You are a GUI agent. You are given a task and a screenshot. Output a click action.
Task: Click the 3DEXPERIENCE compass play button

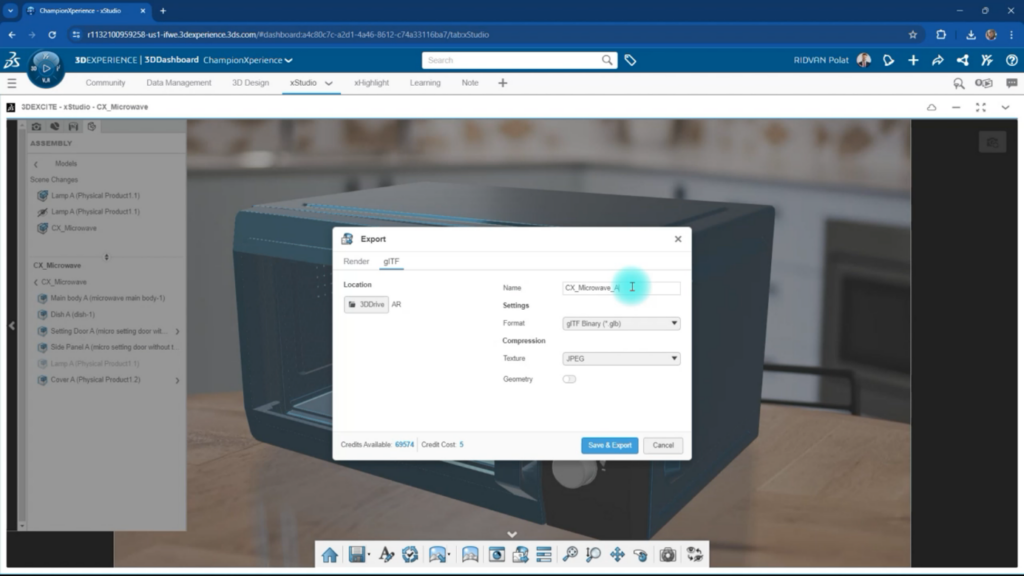(46, 68)
